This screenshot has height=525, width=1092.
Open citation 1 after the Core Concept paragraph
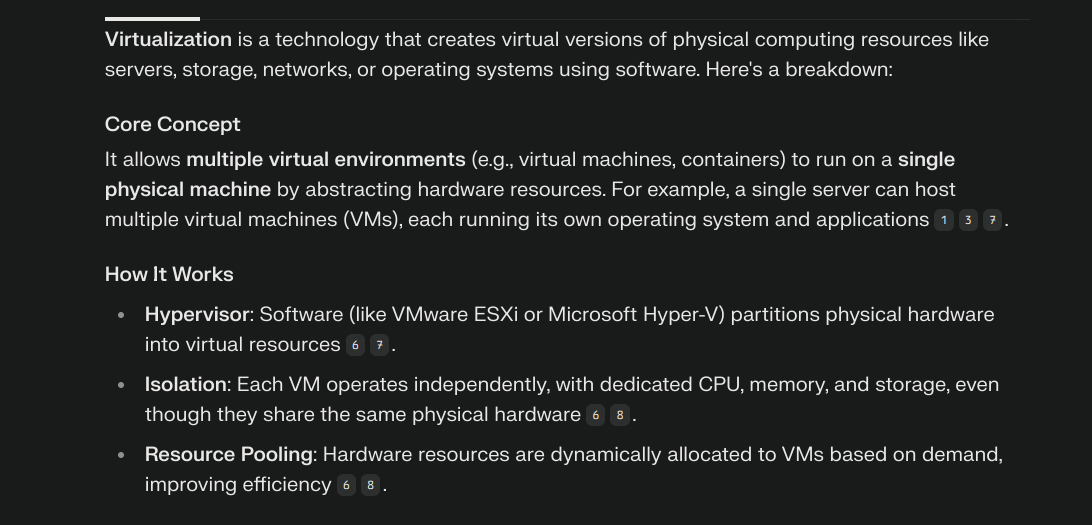(x=944, y=221)
